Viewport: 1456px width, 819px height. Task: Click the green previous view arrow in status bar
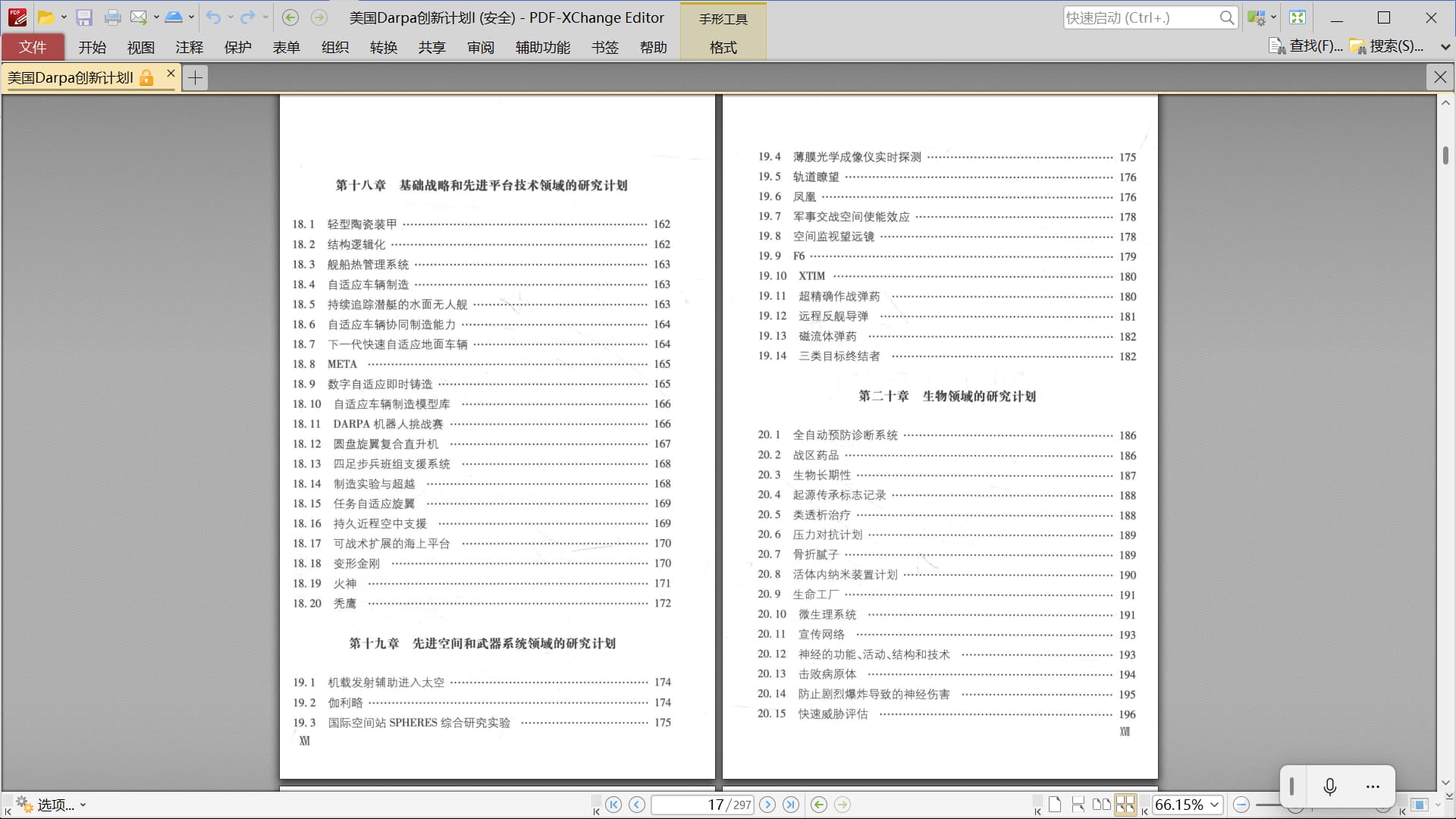pyautogui.click(x=818, y=805)
